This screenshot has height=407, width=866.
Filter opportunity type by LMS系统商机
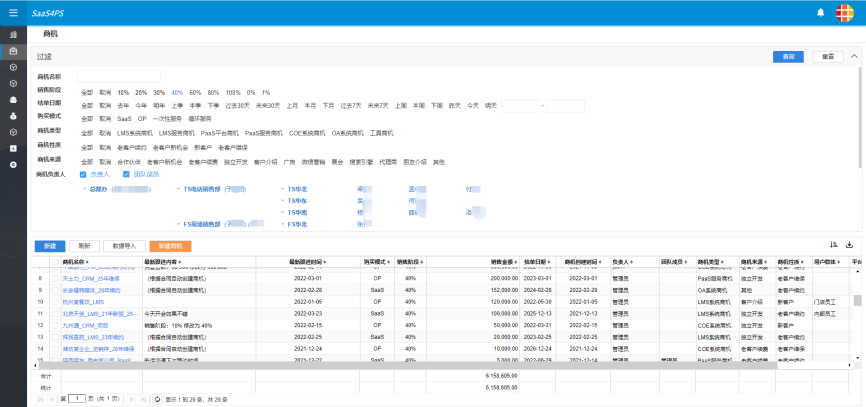tap(134, 133)
